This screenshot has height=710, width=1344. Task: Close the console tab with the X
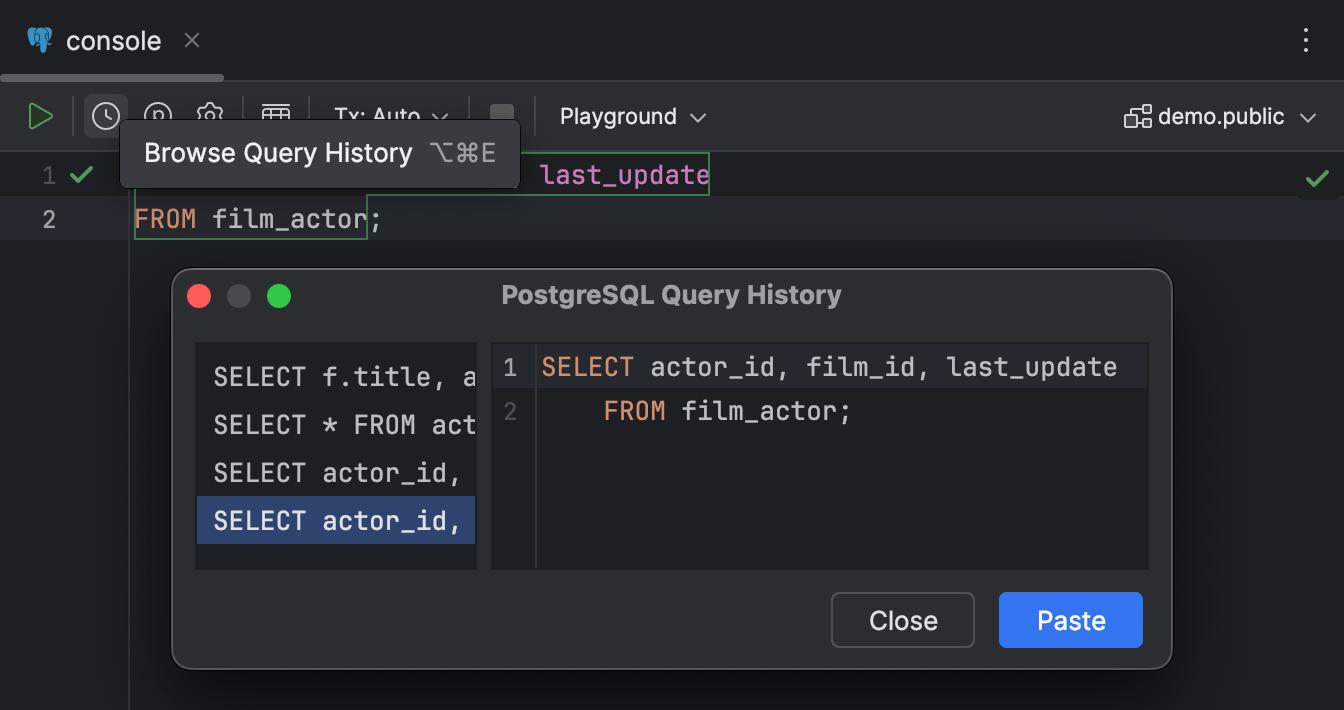pos(191,40)
